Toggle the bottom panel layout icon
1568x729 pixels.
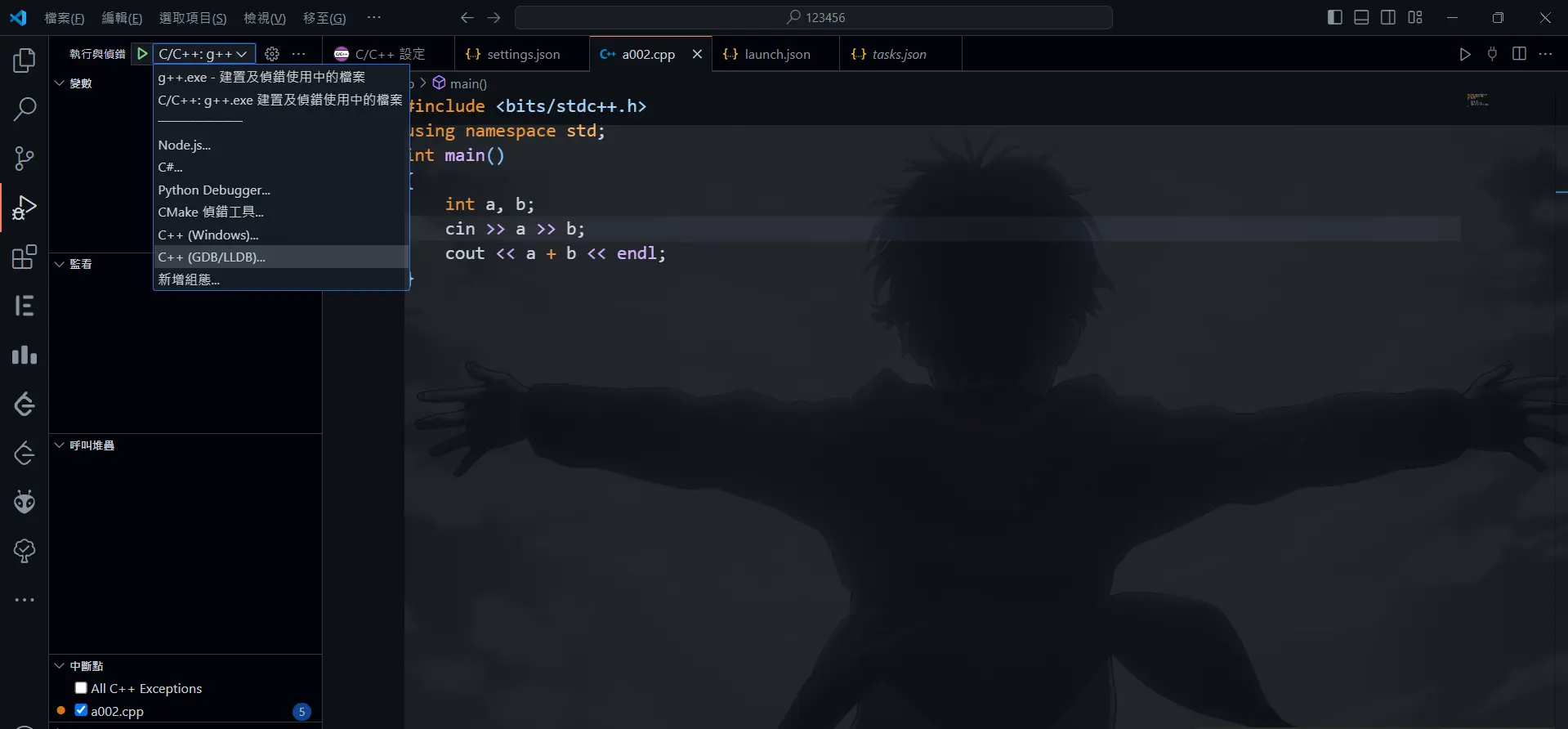click(1361, 17)
